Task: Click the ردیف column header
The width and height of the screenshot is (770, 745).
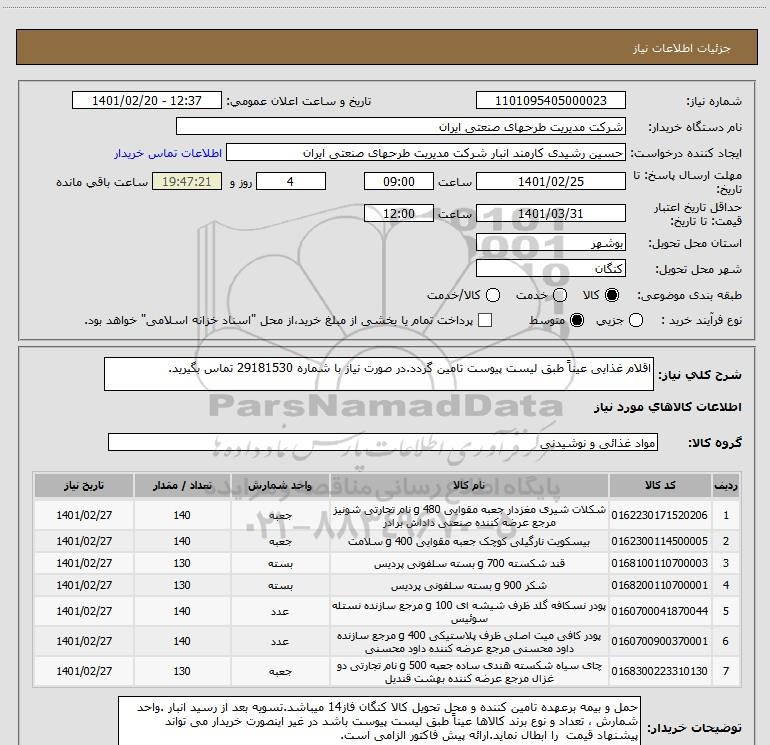Action: pyautogui.click(x=725, y=486)
